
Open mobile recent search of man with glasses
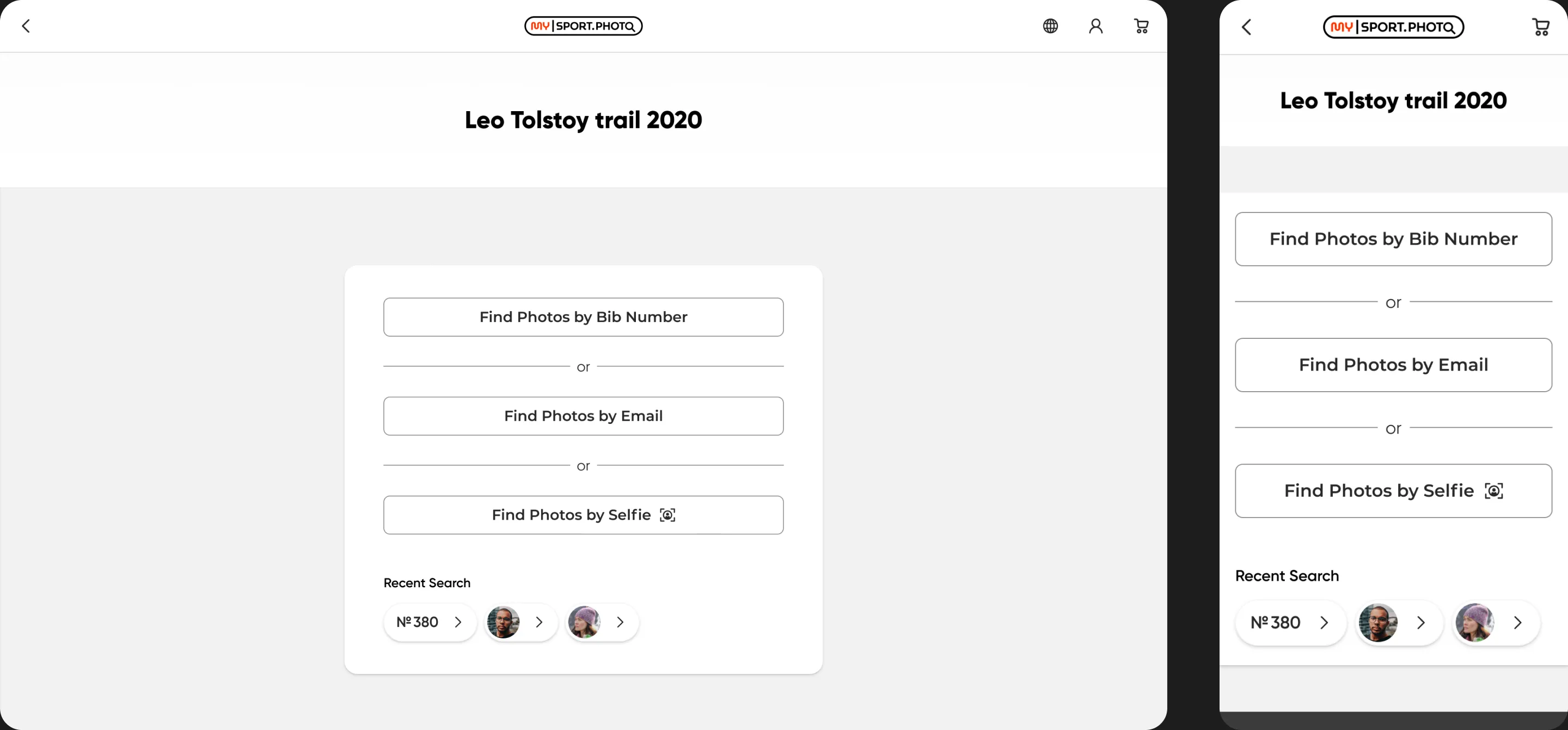pos(1399,623)
